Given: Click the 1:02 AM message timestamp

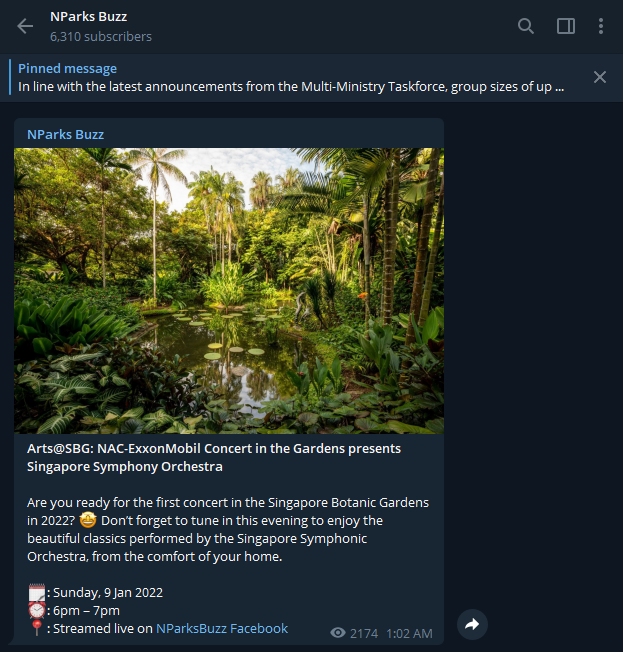Looking at the screenshot, I should [409, 633].
